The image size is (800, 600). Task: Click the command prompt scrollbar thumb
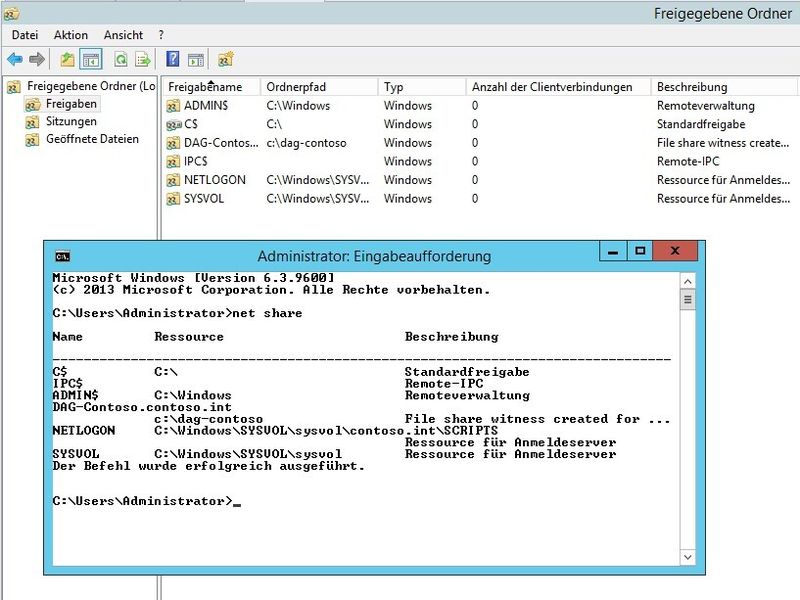click(x=687, y=299)
